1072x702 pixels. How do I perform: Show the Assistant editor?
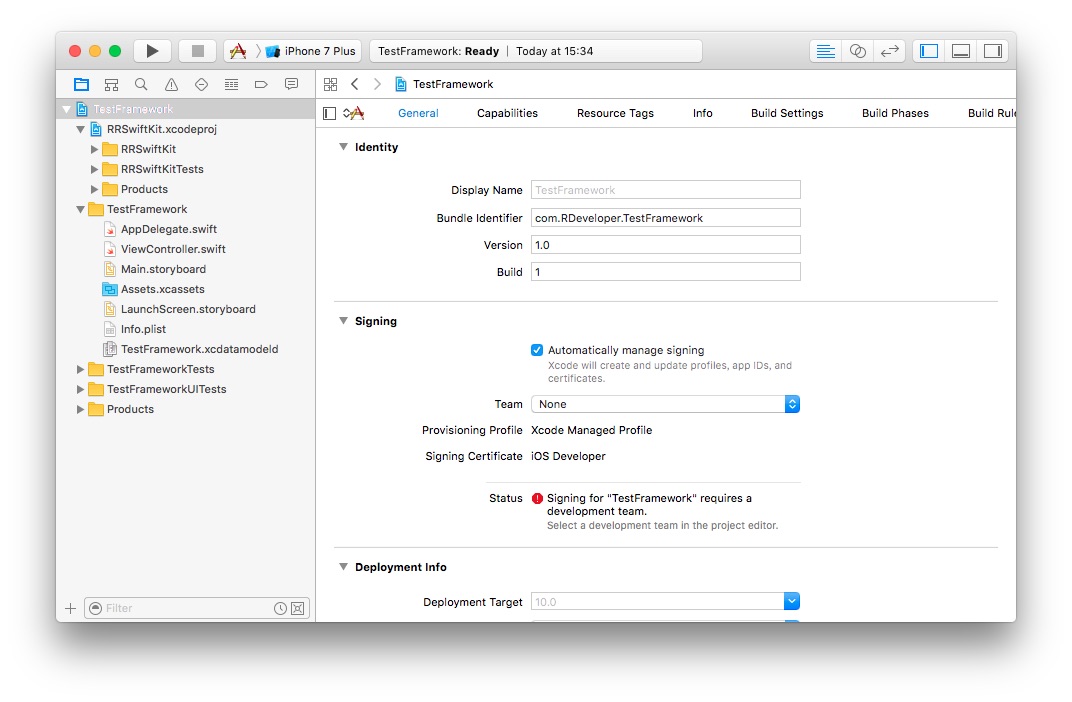coord(857,51)
